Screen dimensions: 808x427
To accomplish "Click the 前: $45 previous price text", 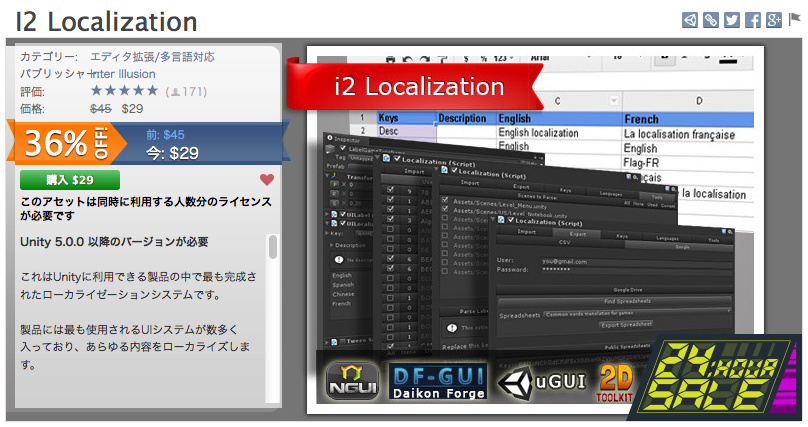I will pyautogui.click(x=165, y=135).
